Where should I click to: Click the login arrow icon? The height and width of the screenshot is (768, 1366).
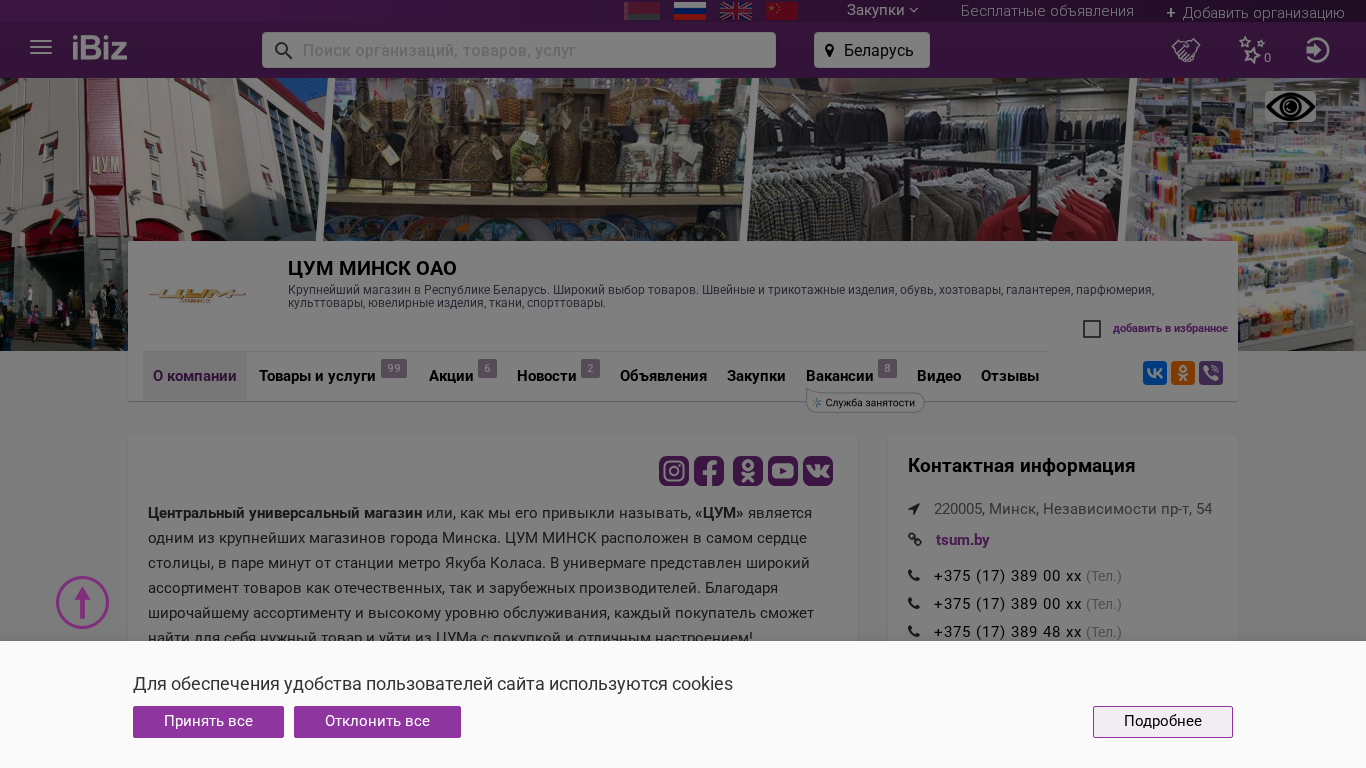click(1317, 50)
